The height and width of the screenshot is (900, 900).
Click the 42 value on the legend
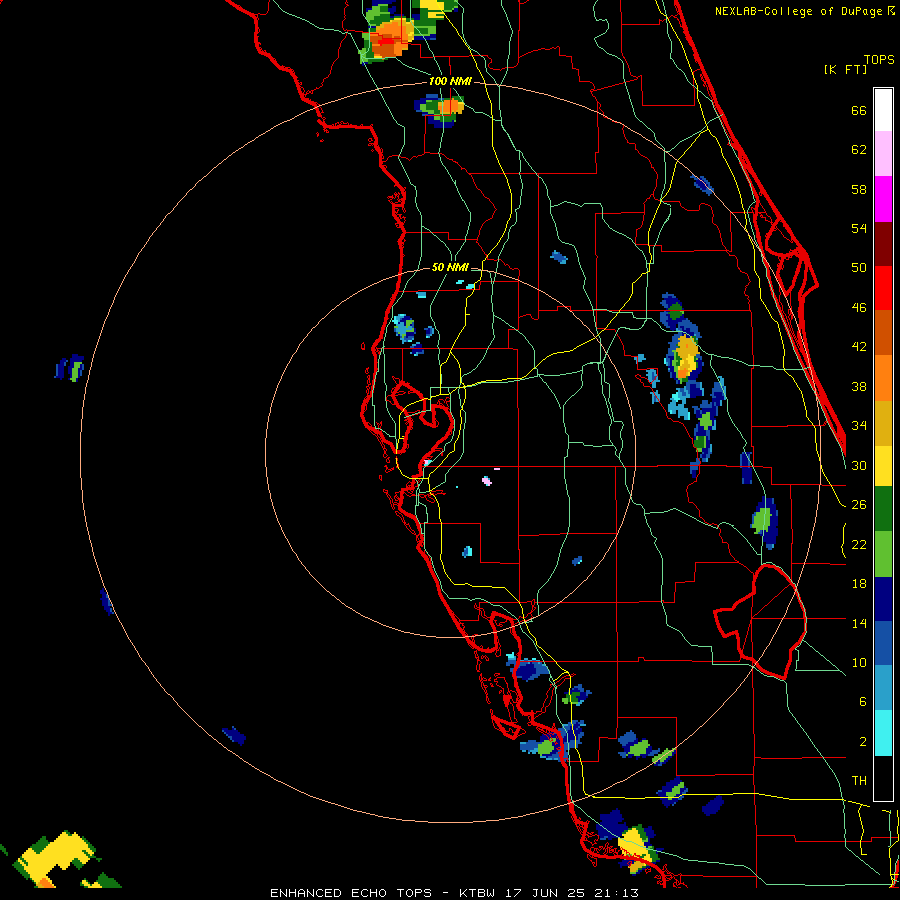[859, 347]
